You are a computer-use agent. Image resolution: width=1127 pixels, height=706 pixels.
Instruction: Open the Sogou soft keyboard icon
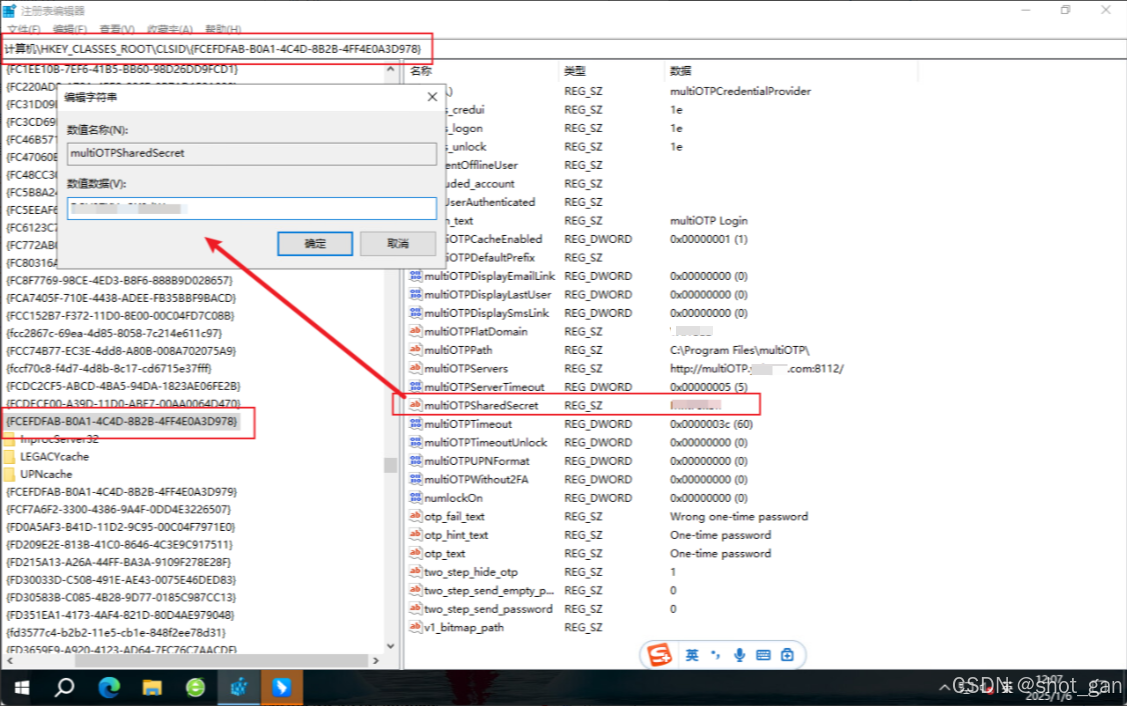pos(763,655)
